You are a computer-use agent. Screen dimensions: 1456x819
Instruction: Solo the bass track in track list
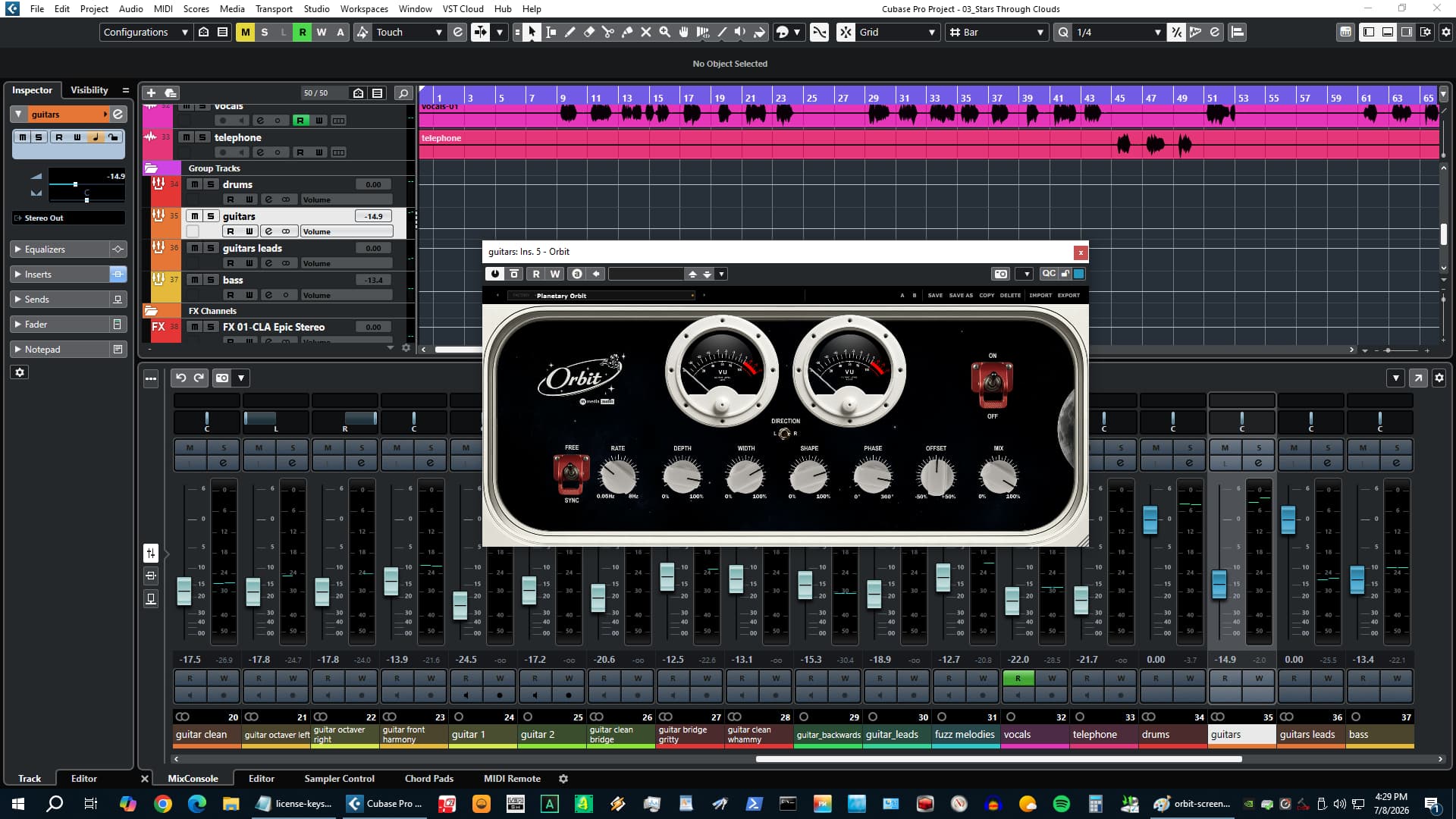(211, 280)
